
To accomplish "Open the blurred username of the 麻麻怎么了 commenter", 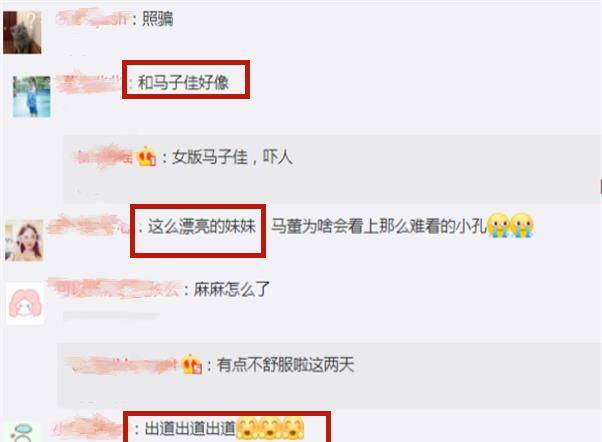I will pos(114,289).
